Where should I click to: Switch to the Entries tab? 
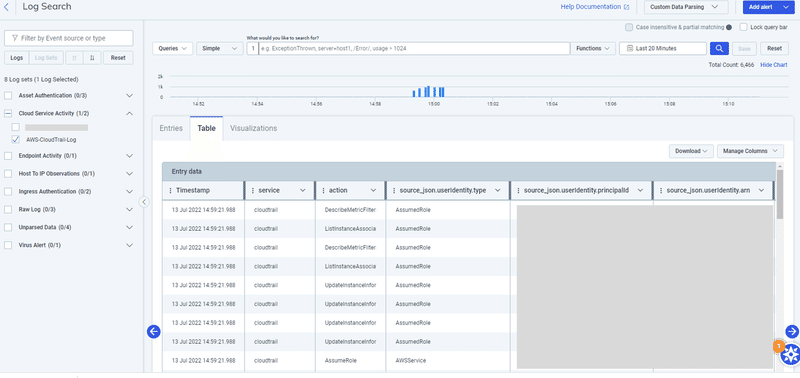pos(171,128)
